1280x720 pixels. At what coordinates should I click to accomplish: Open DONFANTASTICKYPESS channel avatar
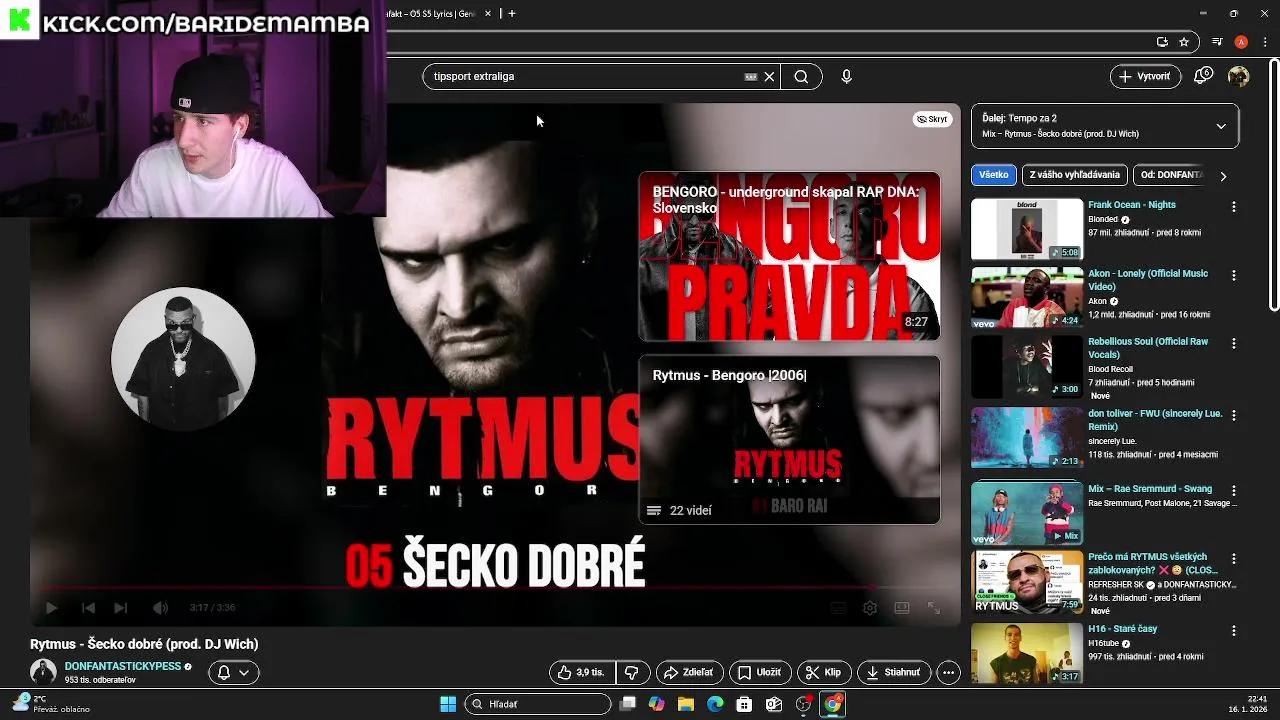click(x=43, y=672)
